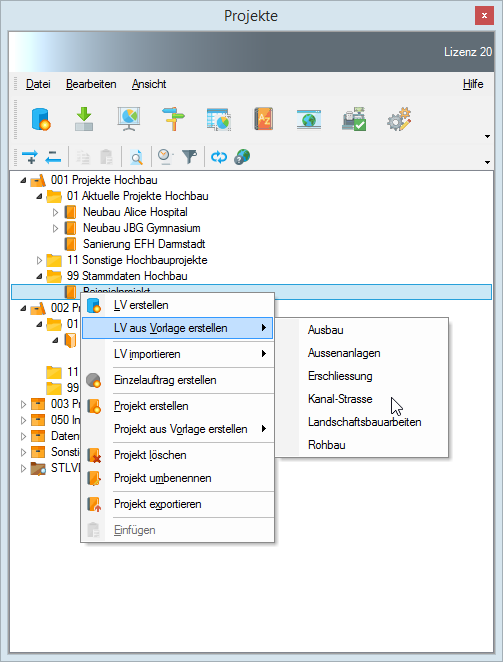This screenshot has height=662, width=503.
Task: Collapse 99 Stammdaten Hochbau folder
Action: point(39,277)
